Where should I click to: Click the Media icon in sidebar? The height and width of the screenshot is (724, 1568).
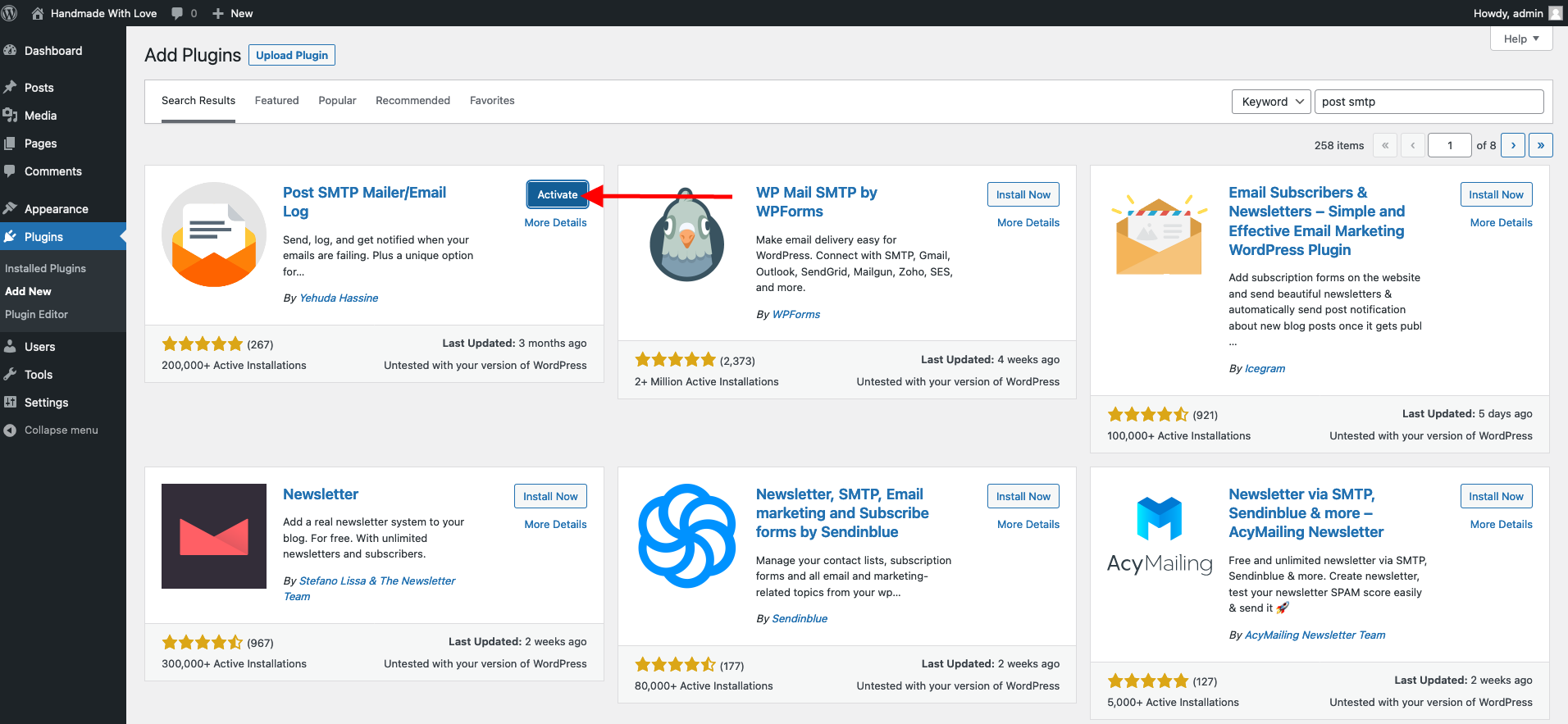click(10, 116)
